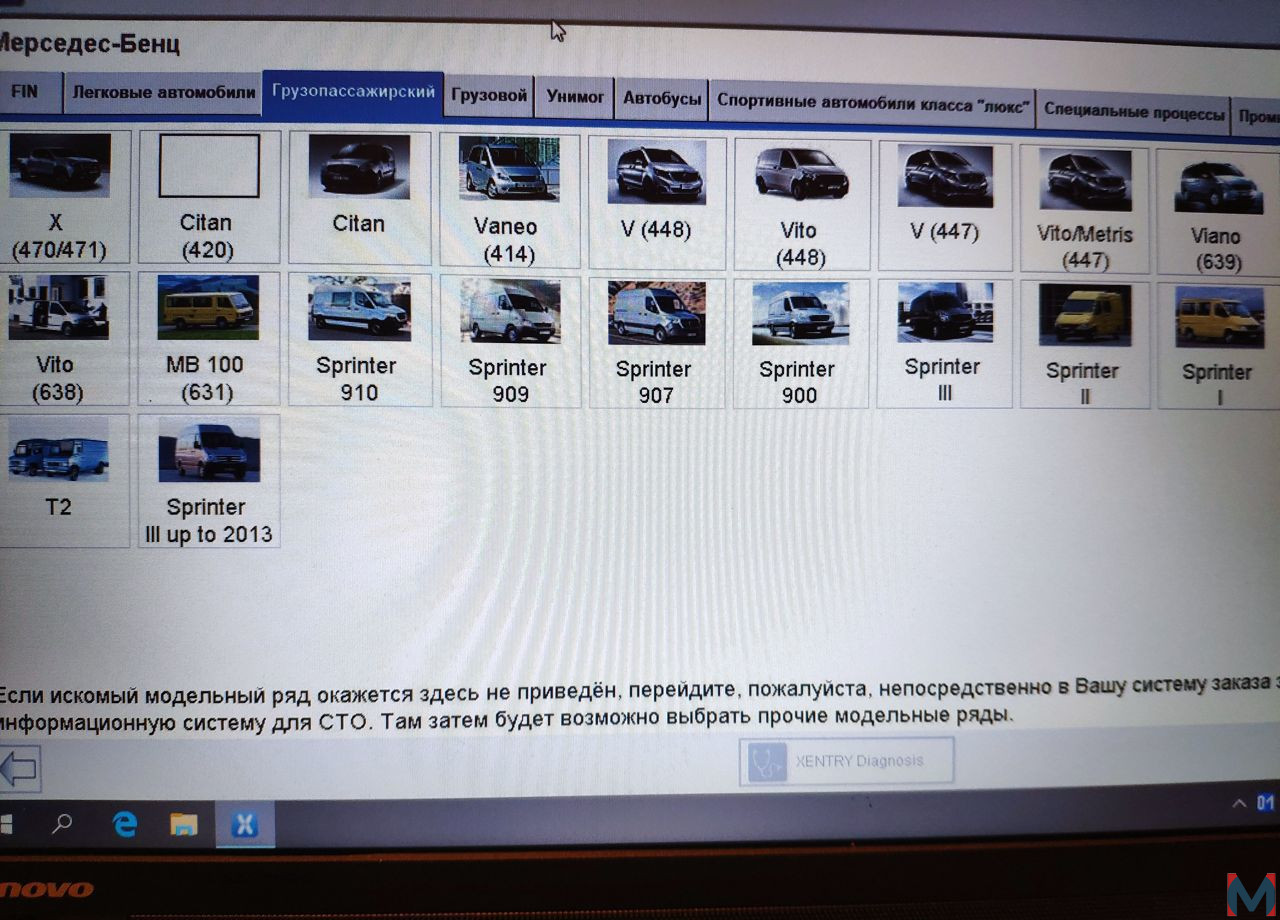Open Sprinter 907 model series
The width and height of the screenshot is (1280, 920).
click(x=656, y=342)
